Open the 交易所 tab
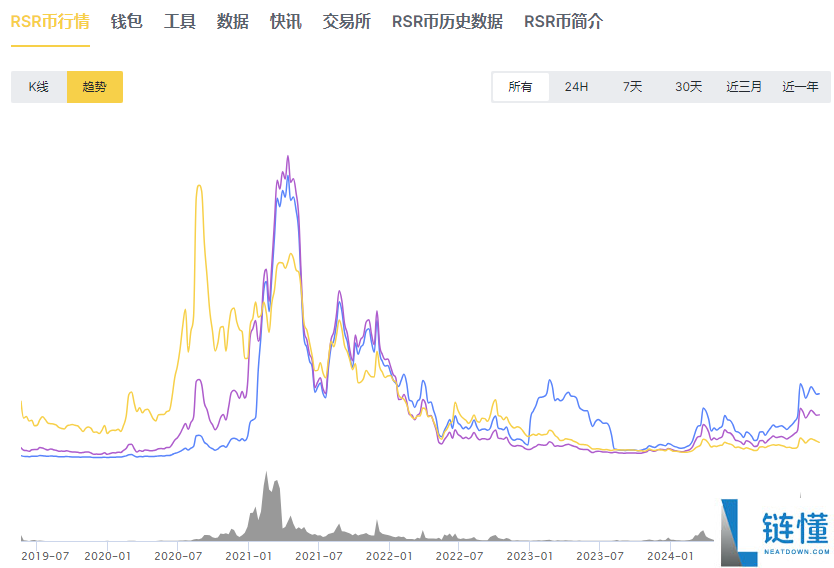The height and width of the screenshot is (568, 834). tap(347, 22)
